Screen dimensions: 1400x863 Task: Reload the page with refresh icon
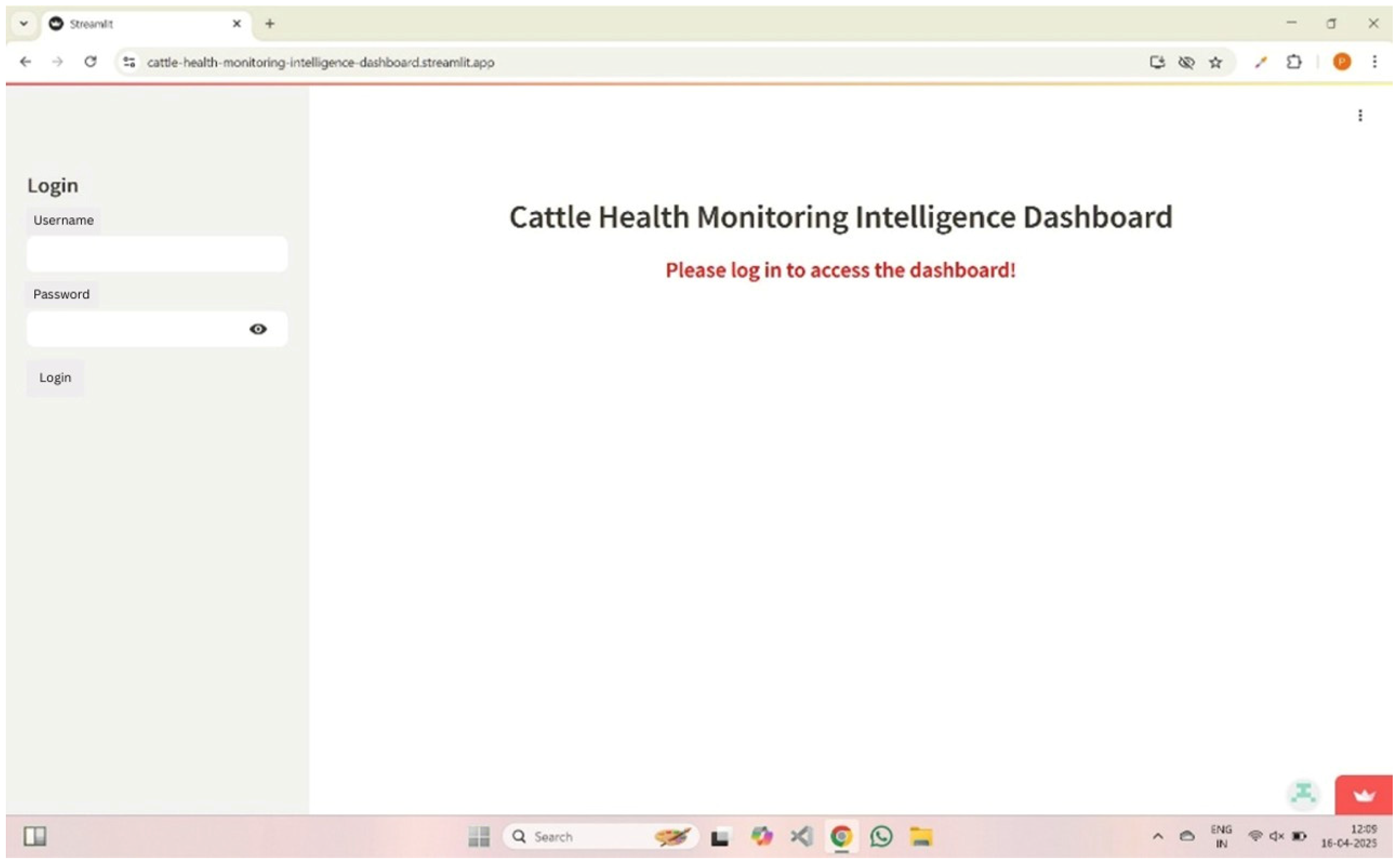[90, 62]
